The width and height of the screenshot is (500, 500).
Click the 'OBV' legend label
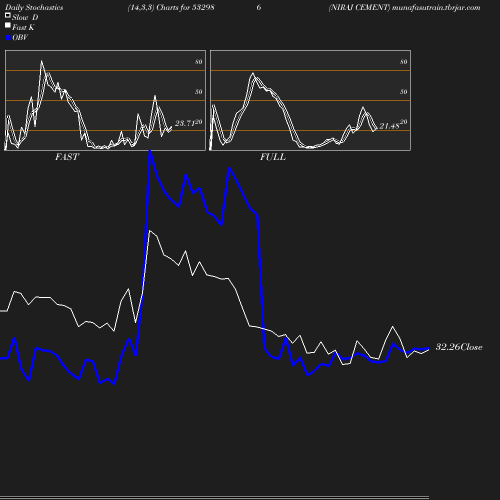[20, 37]
